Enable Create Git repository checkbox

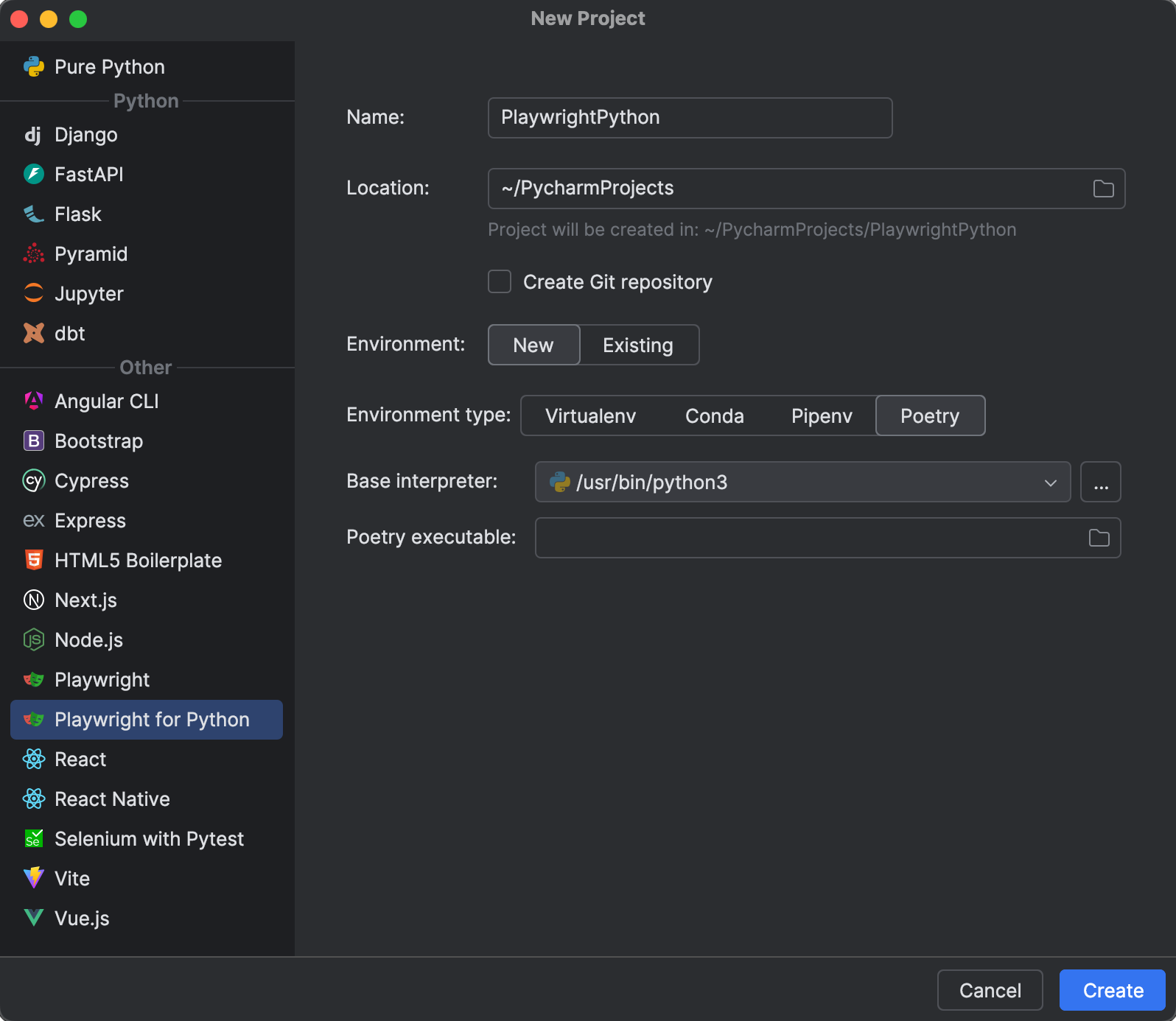(x=500, y=282)
